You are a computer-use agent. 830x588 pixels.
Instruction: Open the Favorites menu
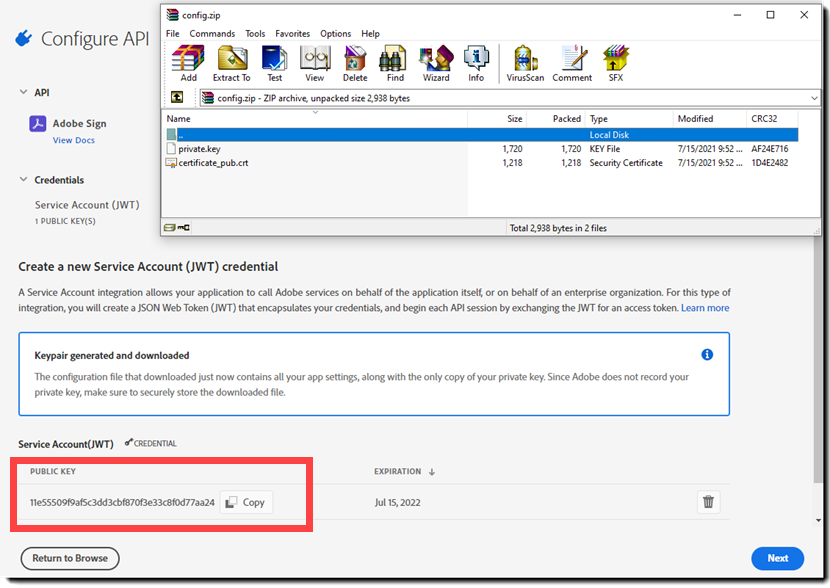[292, 33]
